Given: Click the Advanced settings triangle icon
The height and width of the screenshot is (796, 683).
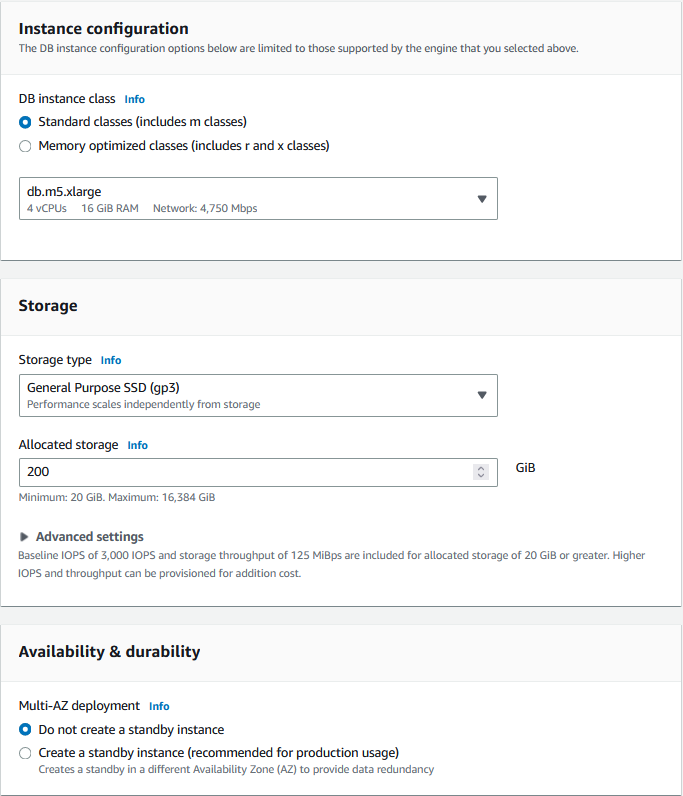Looking at the screenshot, I should click(x=24, y=537).
